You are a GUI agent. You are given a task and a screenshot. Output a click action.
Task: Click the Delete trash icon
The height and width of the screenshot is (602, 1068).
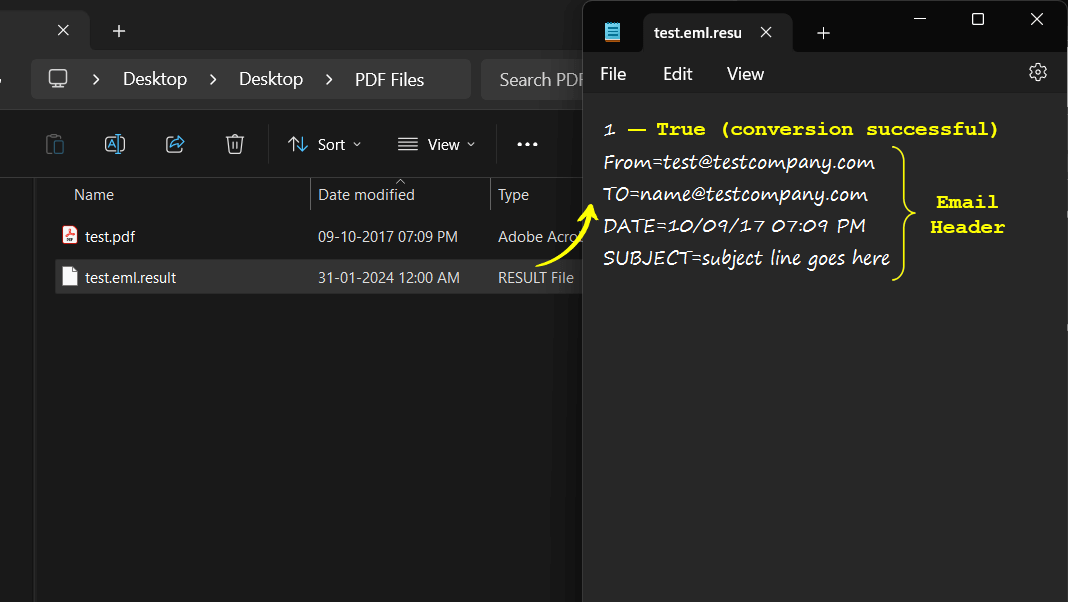point(235,144)
